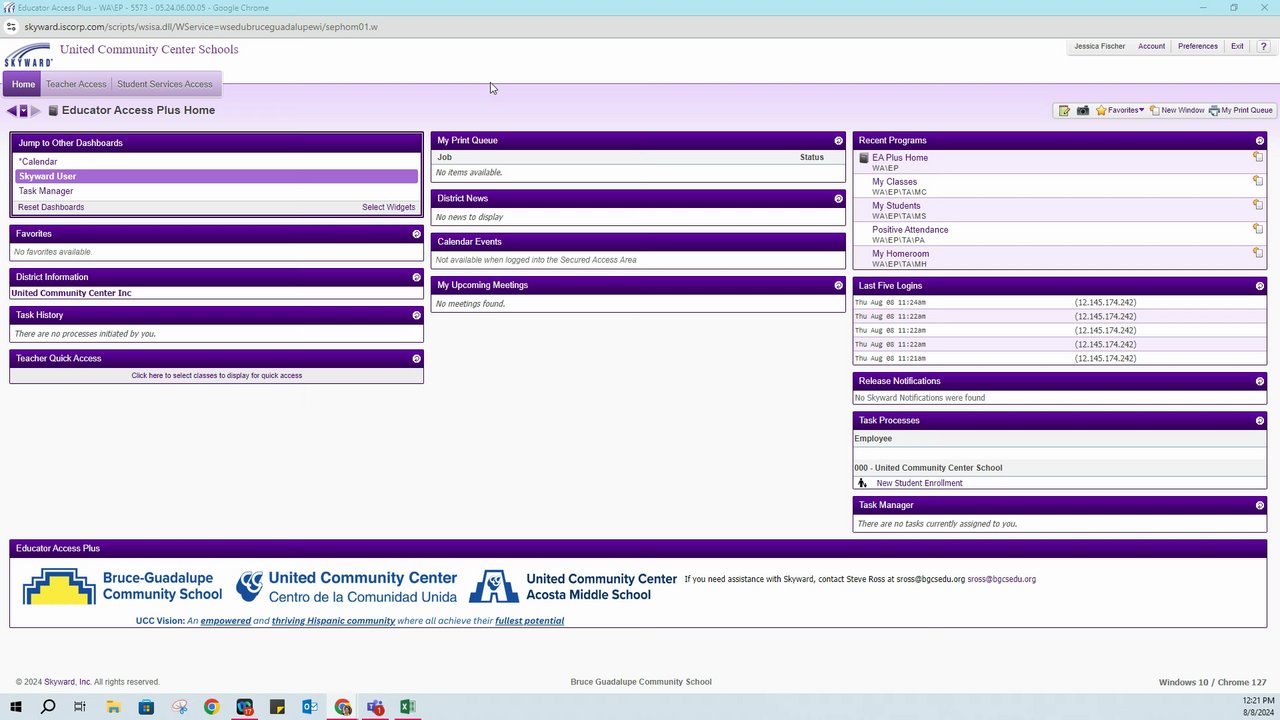This screenshot has height=720, width=1280.
Task: Open My Print Queue from toolbar
Action: [x=1241, y=111]
